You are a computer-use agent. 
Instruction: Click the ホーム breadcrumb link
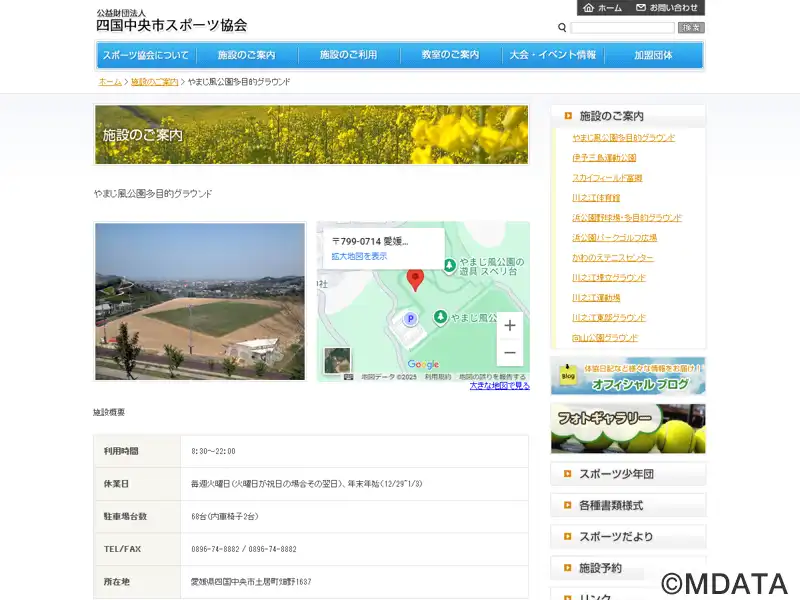[x=110, y=82]
